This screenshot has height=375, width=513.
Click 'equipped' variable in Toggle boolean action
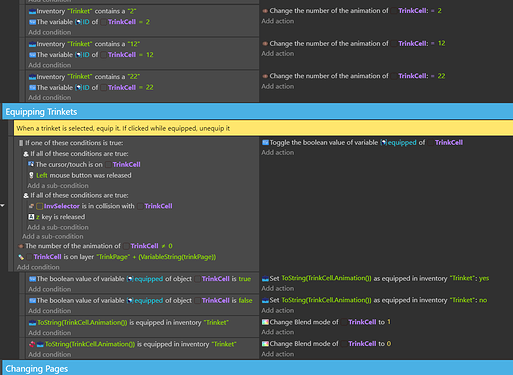402,143
